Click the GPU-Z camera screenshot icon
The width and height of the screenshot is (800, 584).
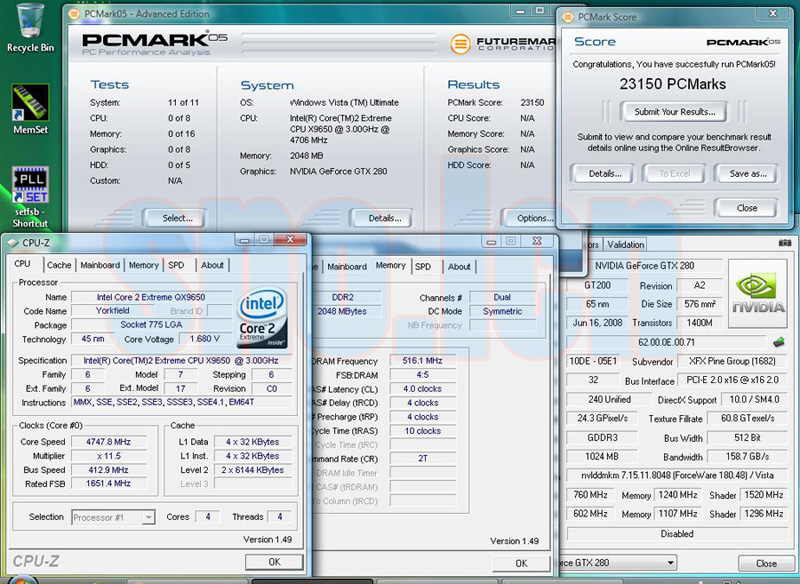[x=785, y=243]
